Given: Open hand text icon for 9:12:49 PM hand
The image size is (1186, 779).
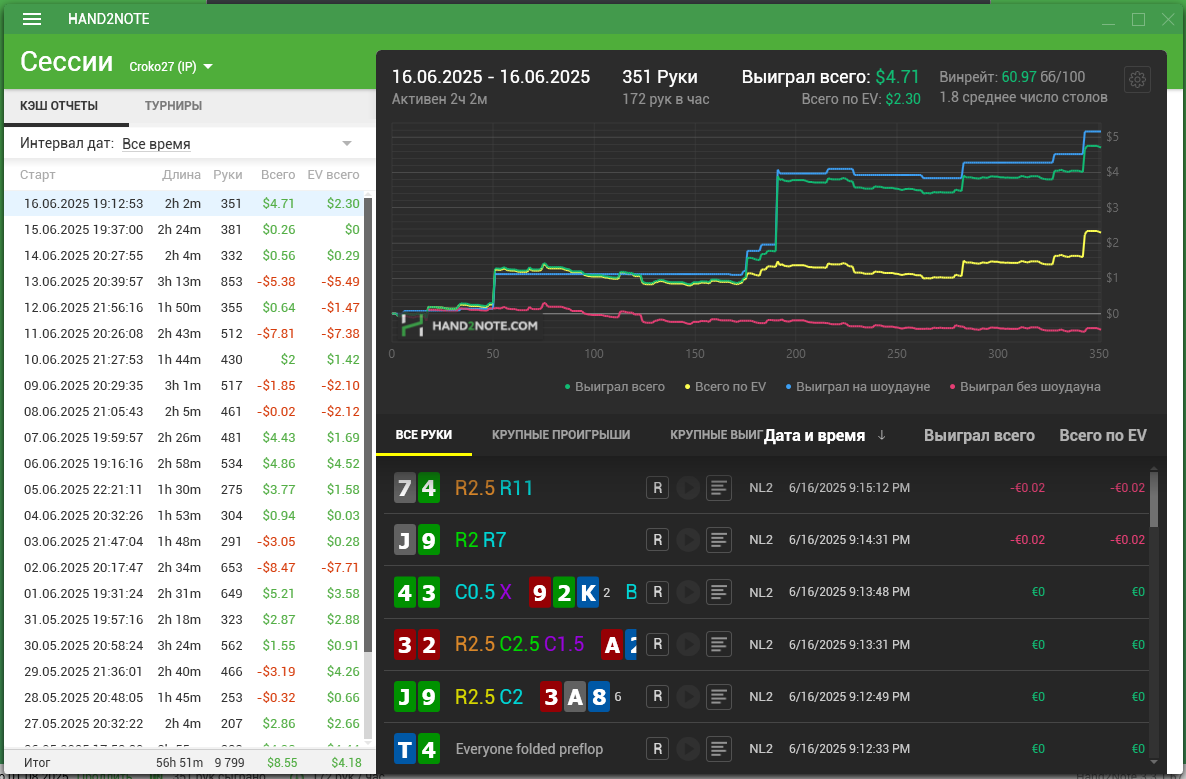Looking at the screenshot, I should pyautogui.click(x=719, y=697).
